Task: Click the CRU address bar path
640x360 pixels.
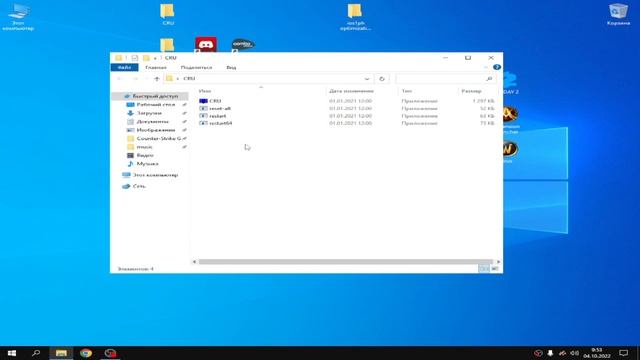Action: pyautogui.click(x=189, y=79)
